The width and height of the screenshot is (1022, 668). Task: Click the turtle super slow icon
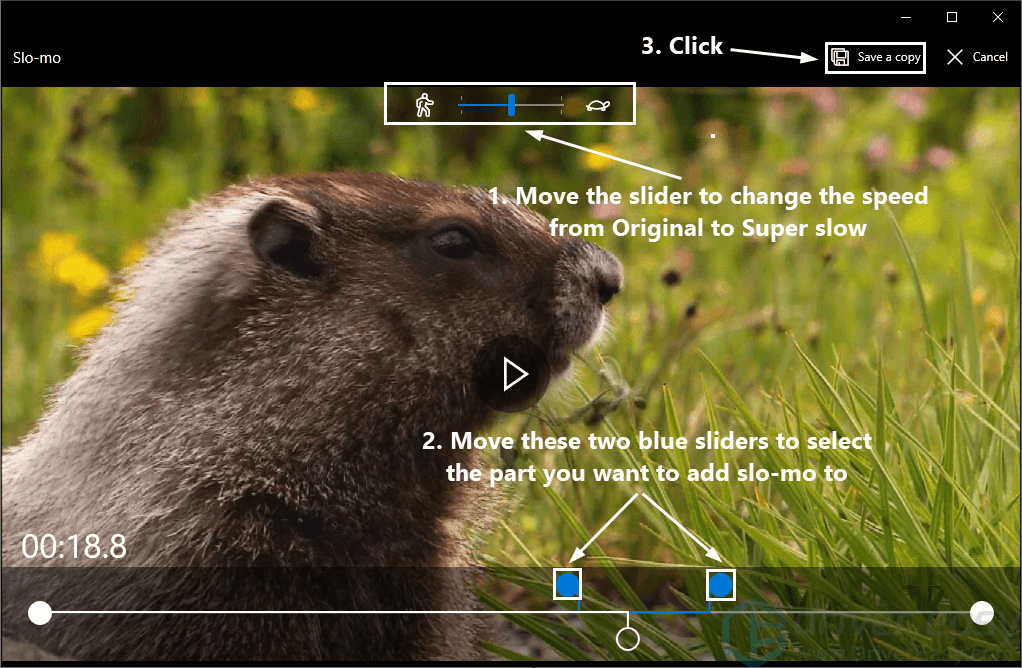tap(598, 105)
